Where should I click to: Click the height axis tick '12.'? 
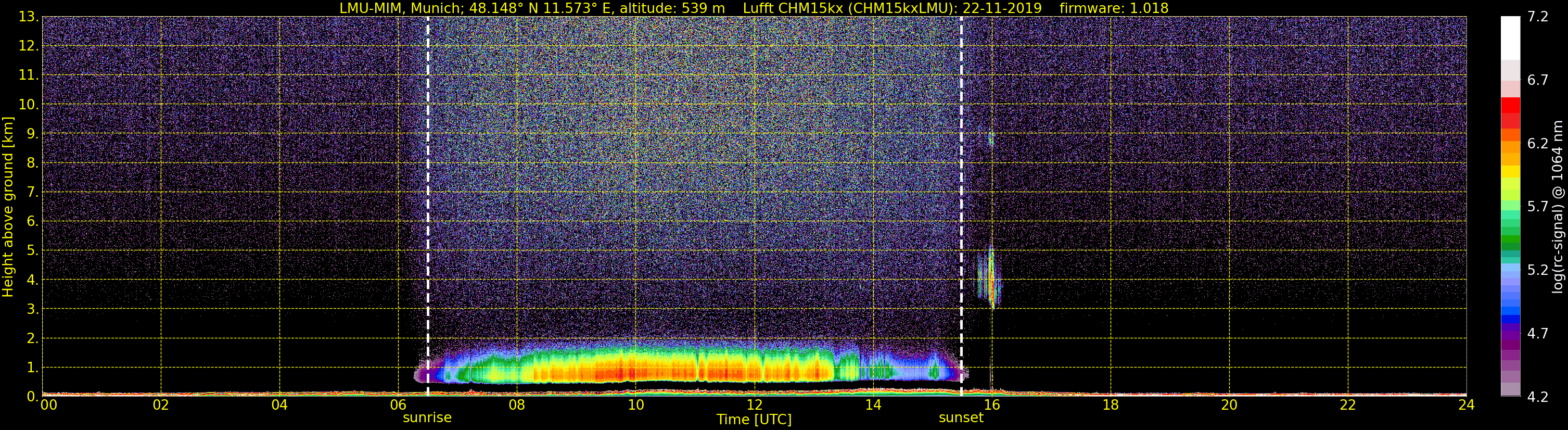coord(29,46)
